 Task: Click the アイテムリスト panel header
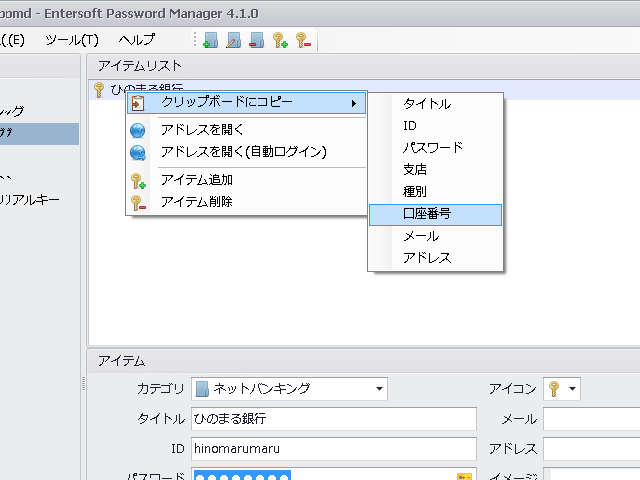pos(363,66)
